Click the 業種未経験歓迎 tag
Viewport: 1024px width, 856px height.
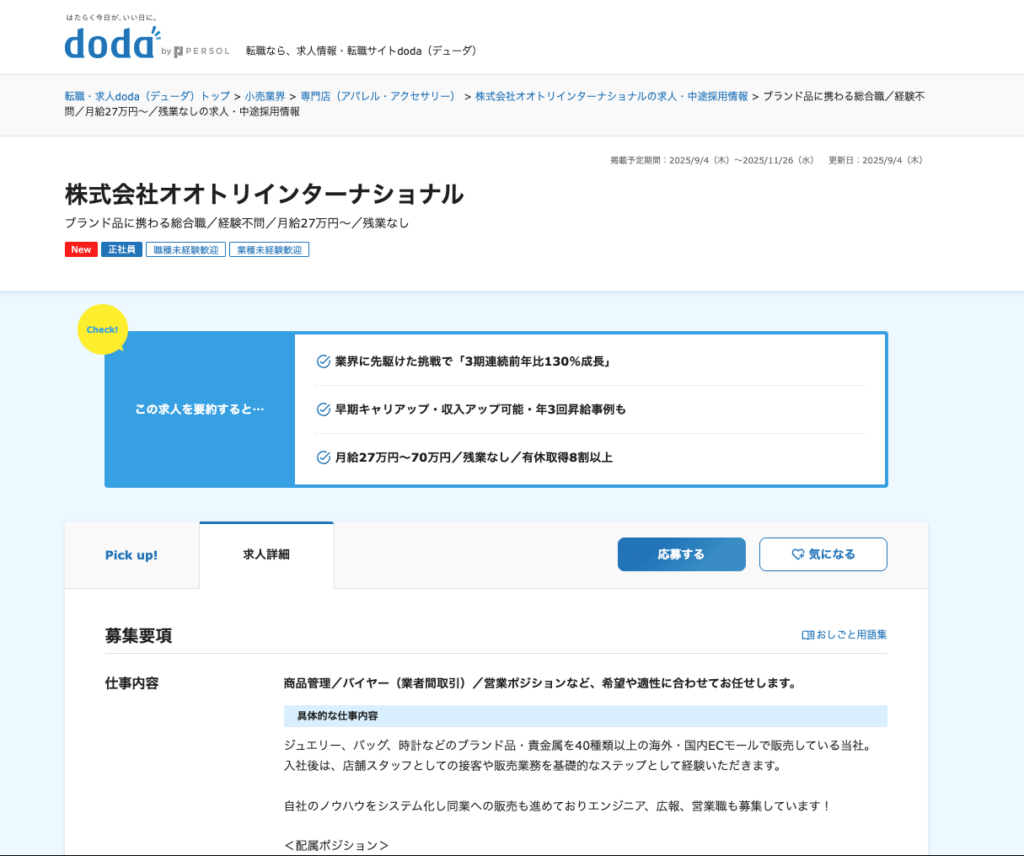[269, 249]
